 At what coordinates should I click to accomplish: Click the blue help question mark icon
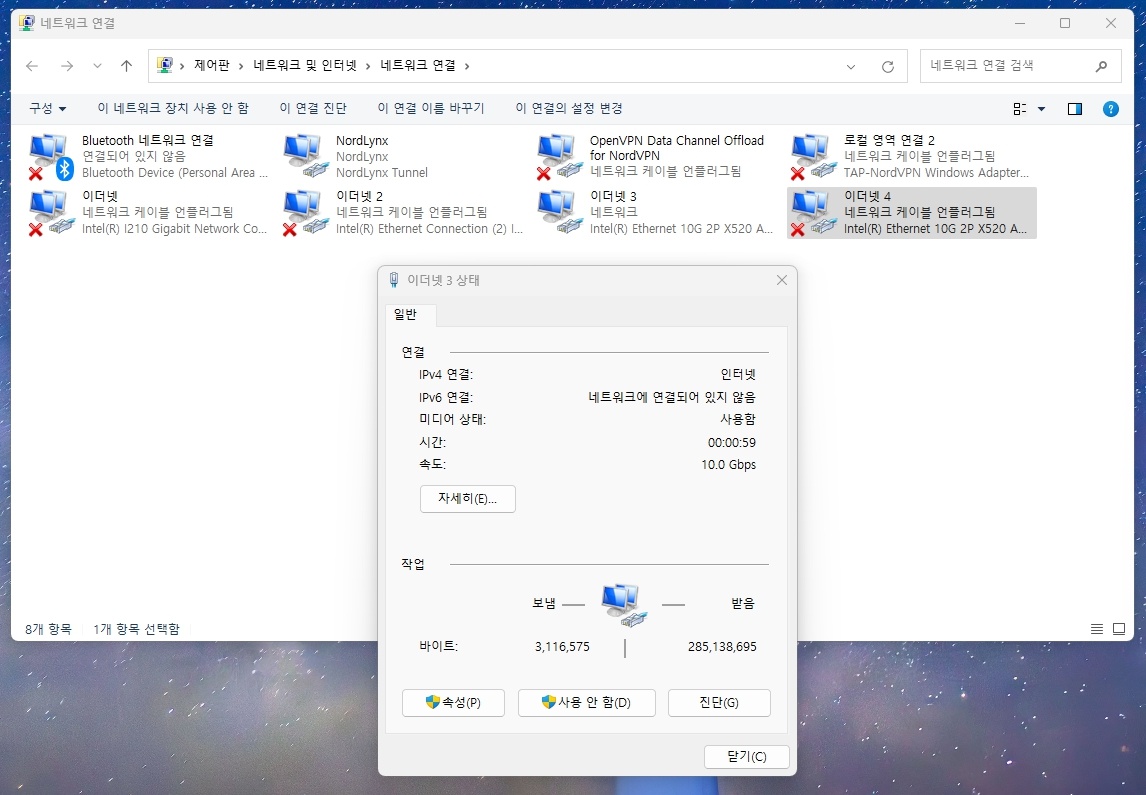[1110, 109]
